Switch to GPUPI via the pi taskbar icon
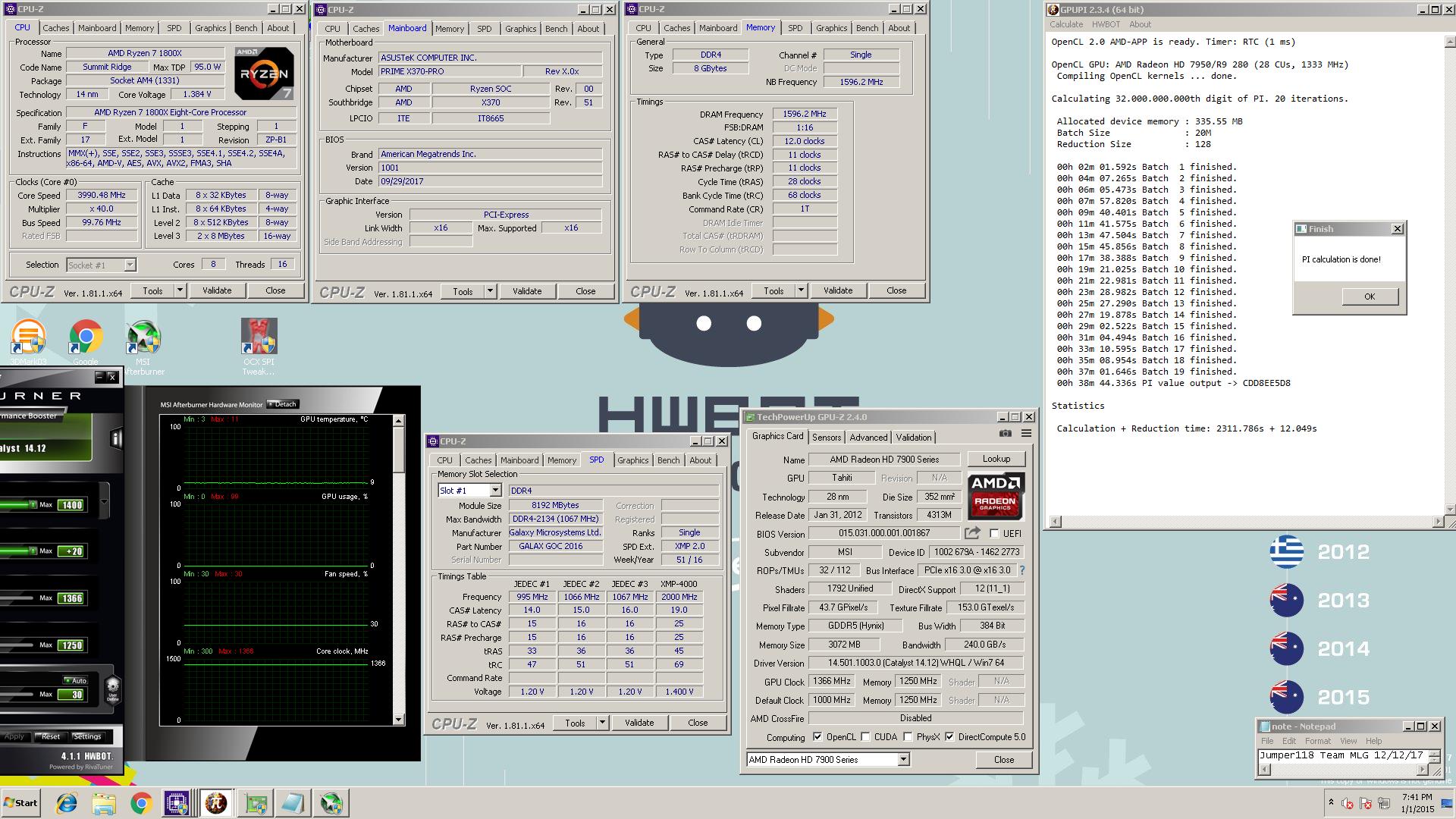 pos(215,803)
